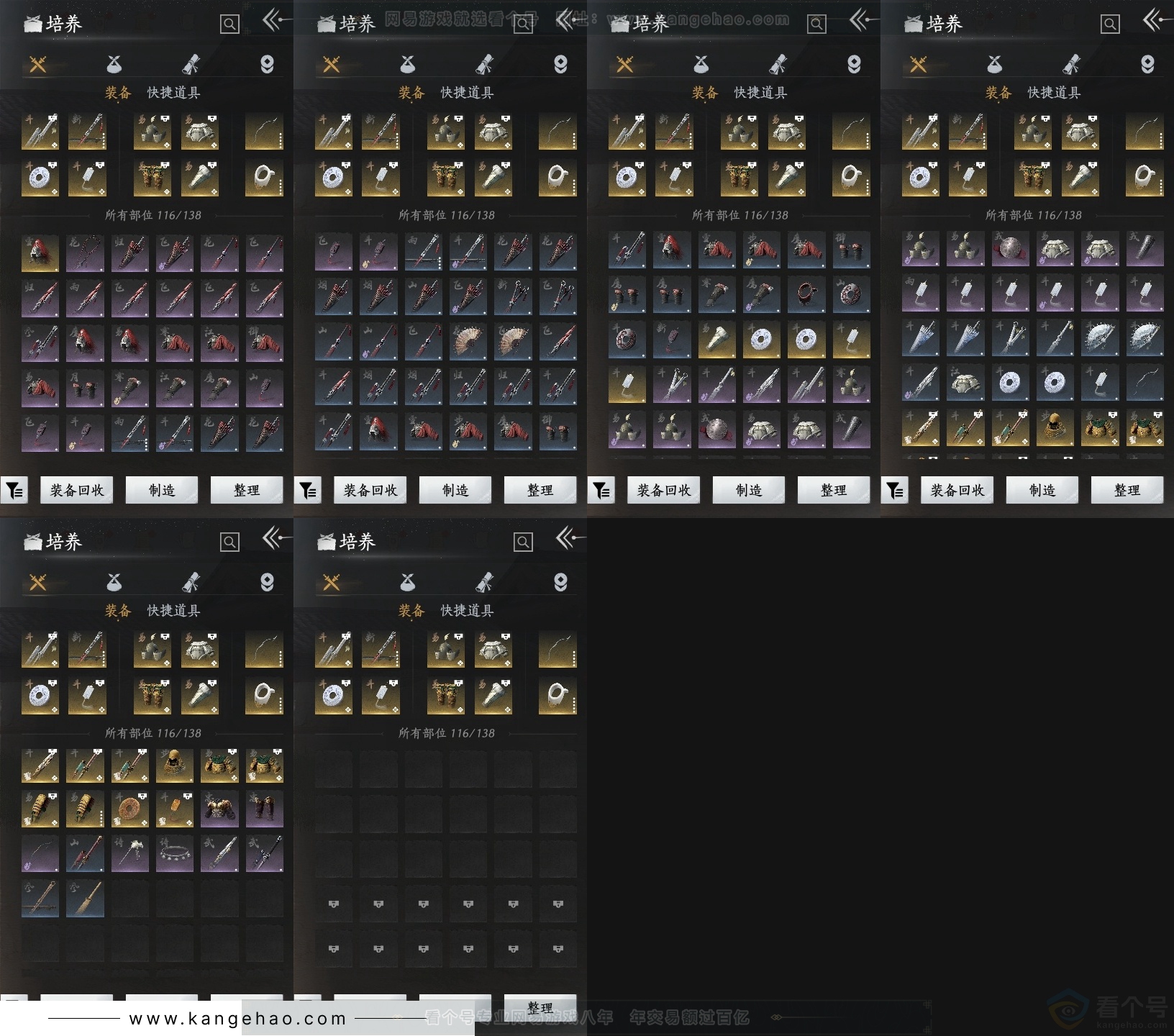Switch to 装备 tab in top-left panel

pos(118,93)
